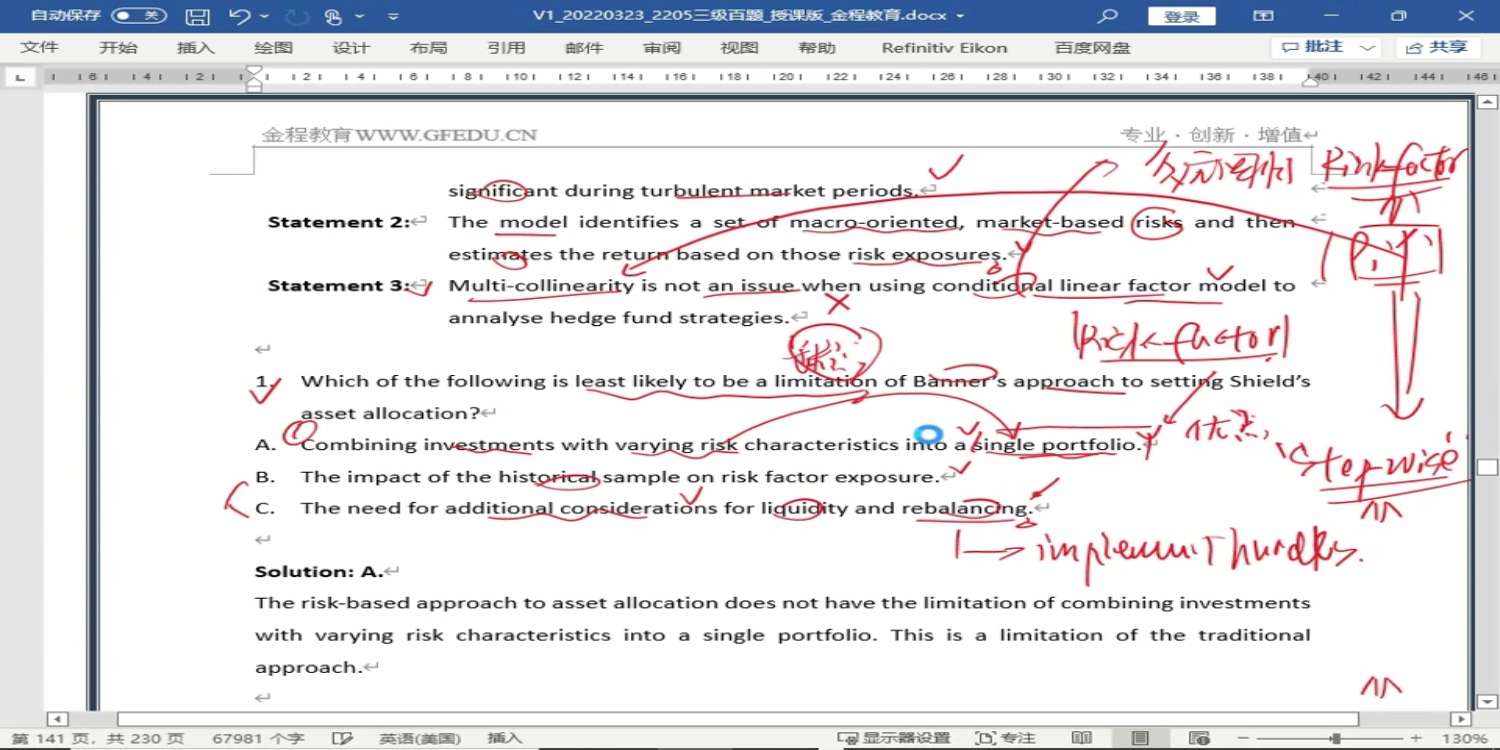1500x750 pixels.
Task: Click the ribbon display options icon
Action: click(x=1264, y=16)
